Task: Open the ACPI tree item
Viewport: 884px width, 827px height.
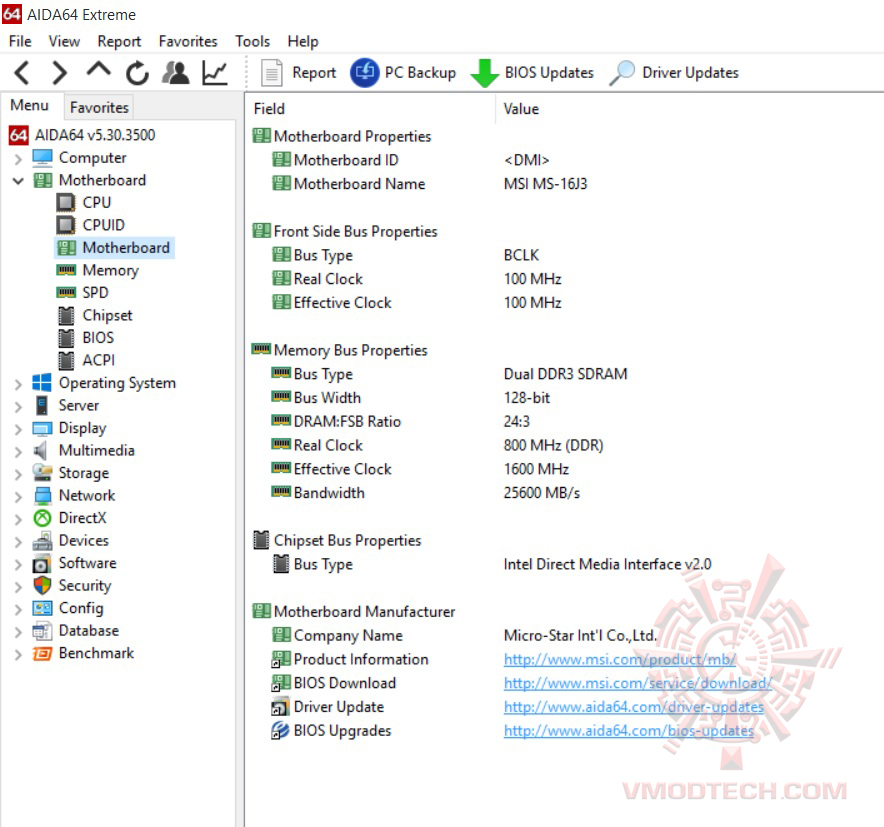Action: pyautogui.click(x=99, y=360)
